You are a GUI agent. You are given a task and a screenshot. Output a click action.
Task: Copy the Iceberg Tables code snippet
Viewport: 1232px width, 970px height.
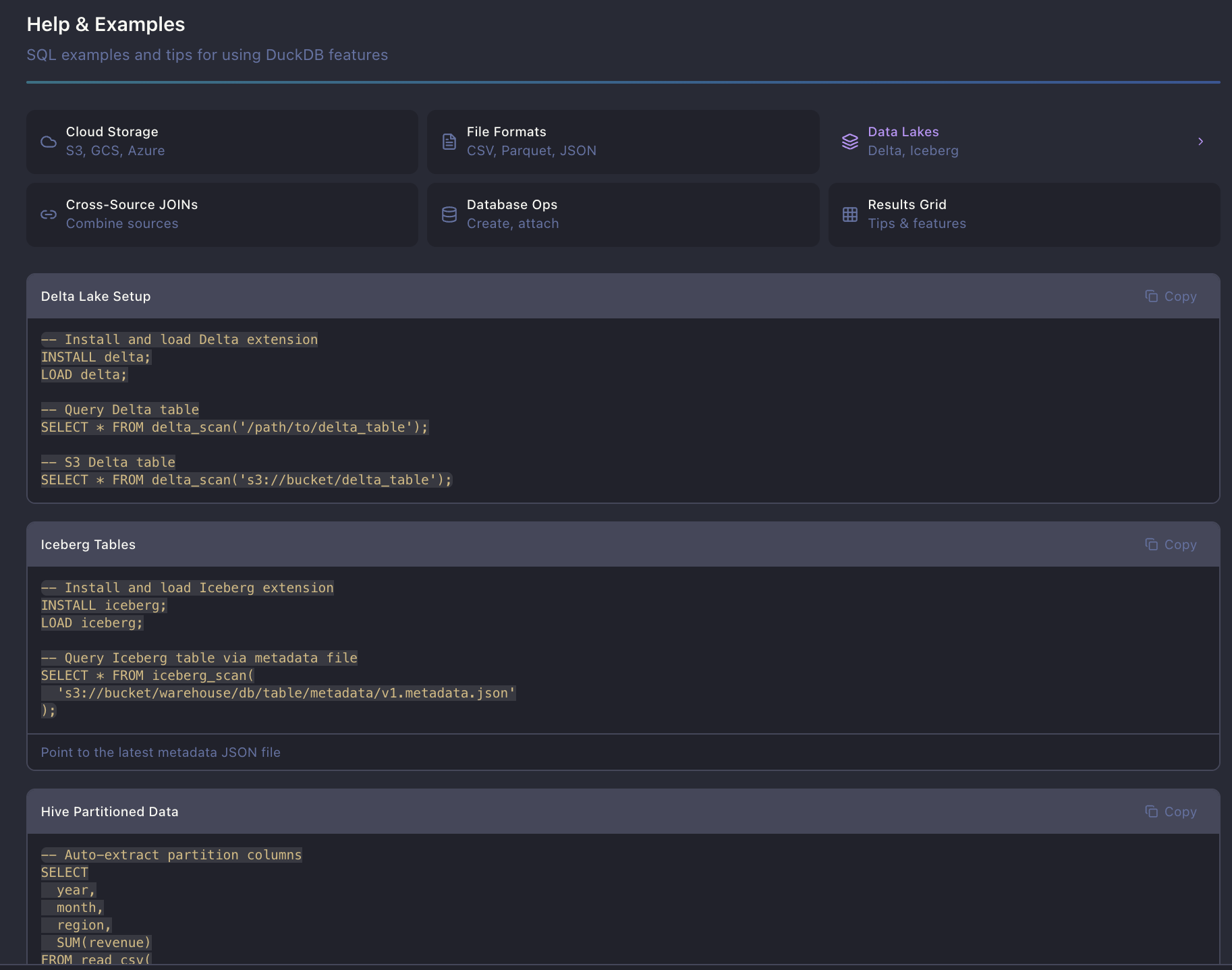pyautogui.click(x=1171, y=544)
